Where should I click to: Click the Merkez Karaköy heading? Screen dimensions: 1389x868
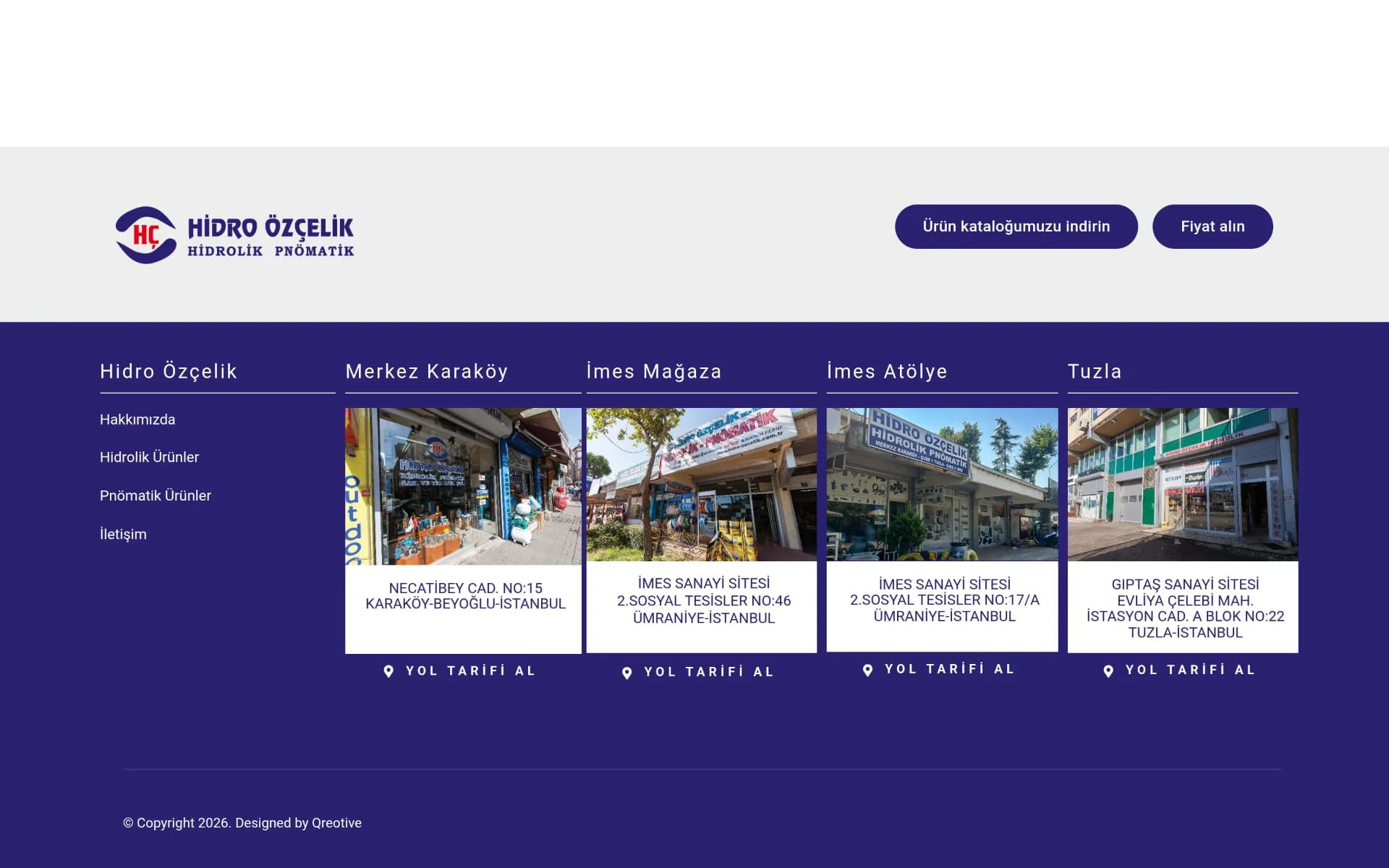(x=427, y=371)
